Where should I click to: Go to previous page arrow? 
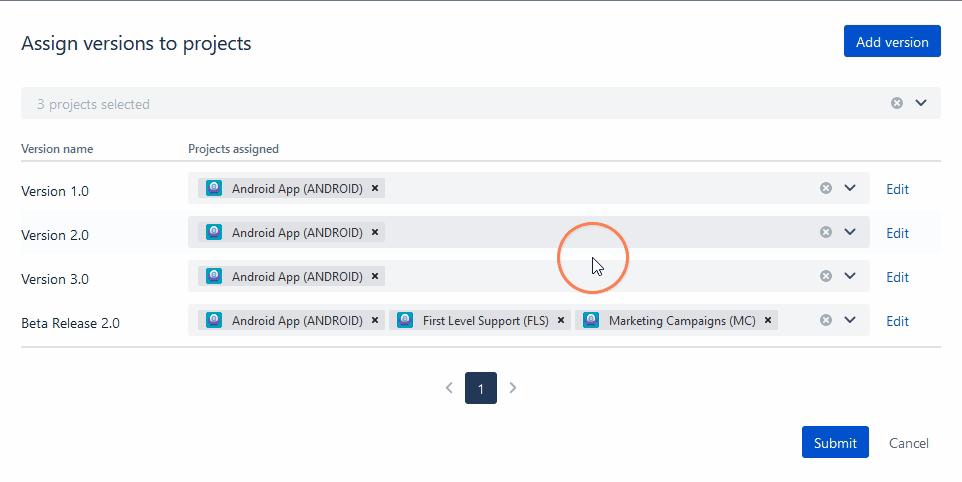pyautogui.click(x=449, y=388)
